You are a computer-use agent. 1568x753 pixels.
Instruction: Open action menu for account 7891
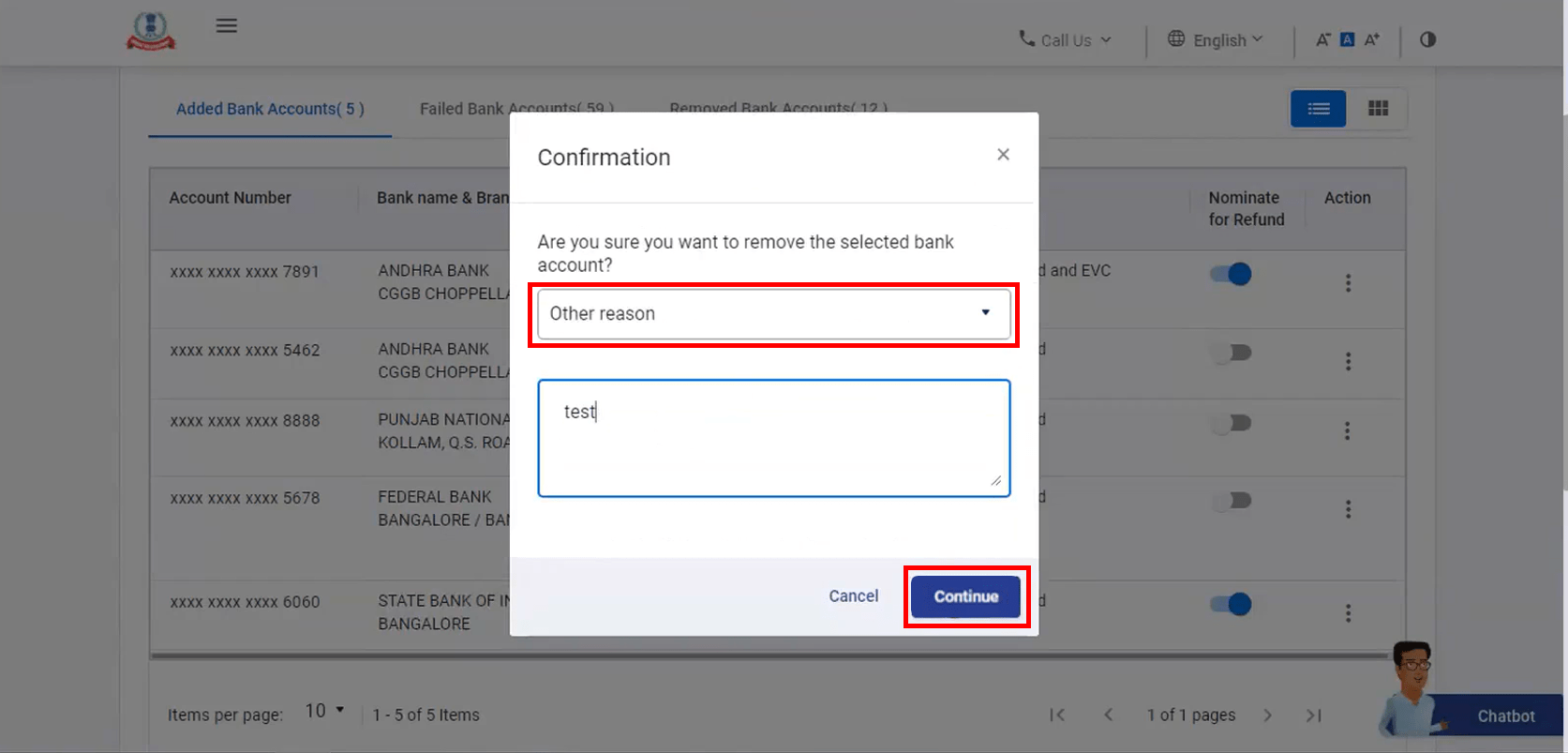(x=1348, y=282)
